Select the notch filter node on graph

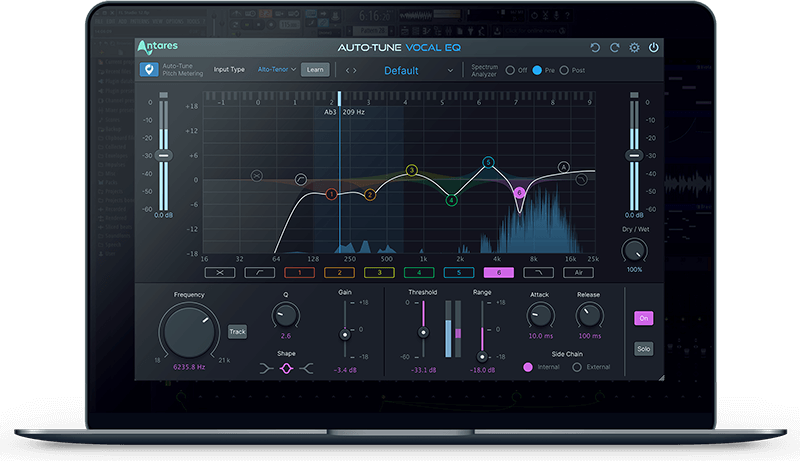click(x=257, y=176)
